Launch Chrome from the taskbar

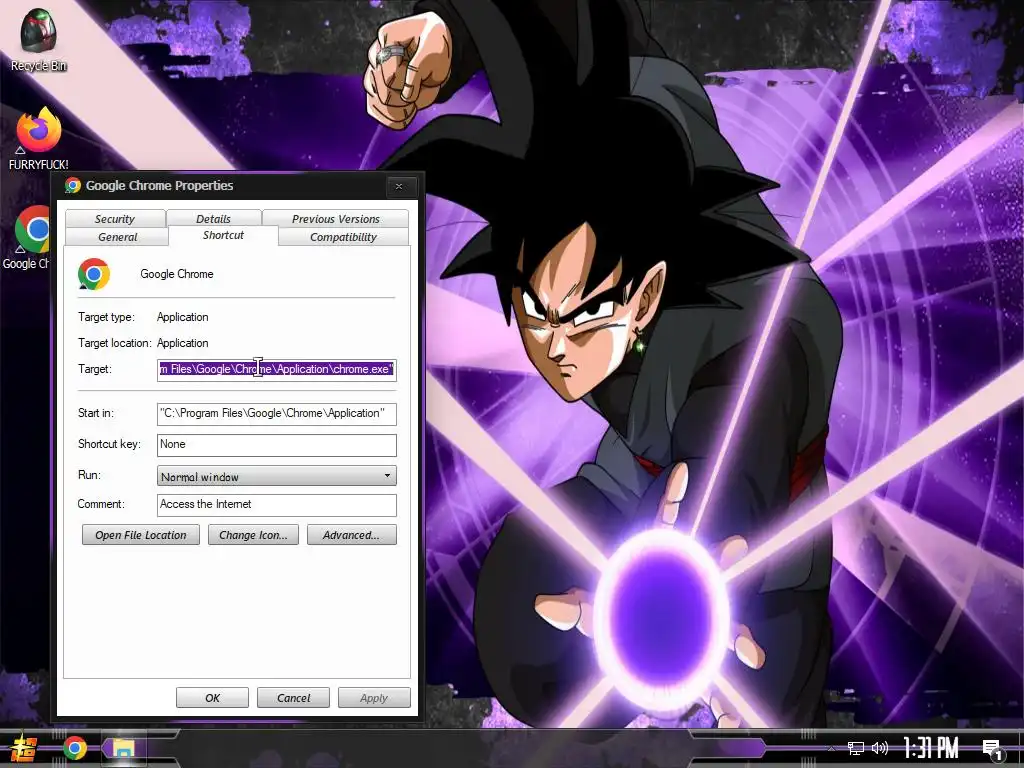(x=75, y=748)
